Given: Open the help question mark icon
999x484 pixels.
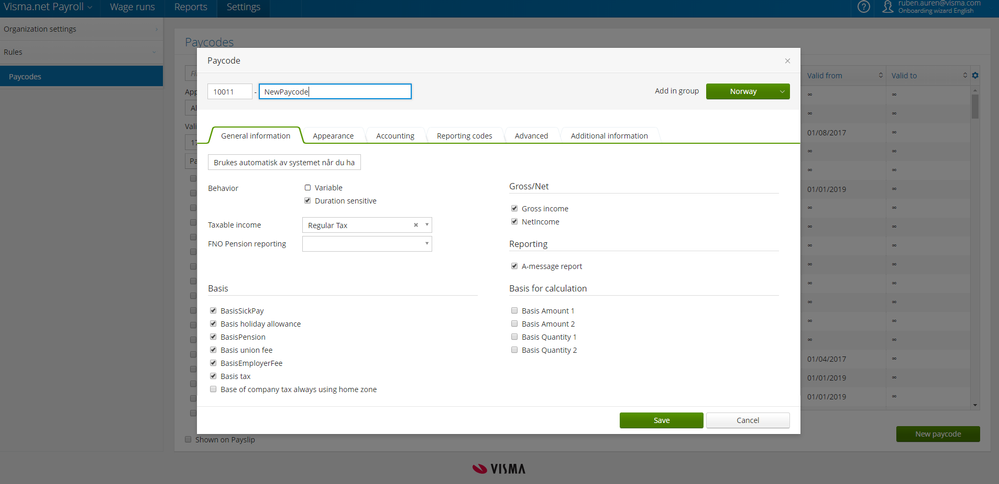Looking at the screenshot, I should [863, 7].
